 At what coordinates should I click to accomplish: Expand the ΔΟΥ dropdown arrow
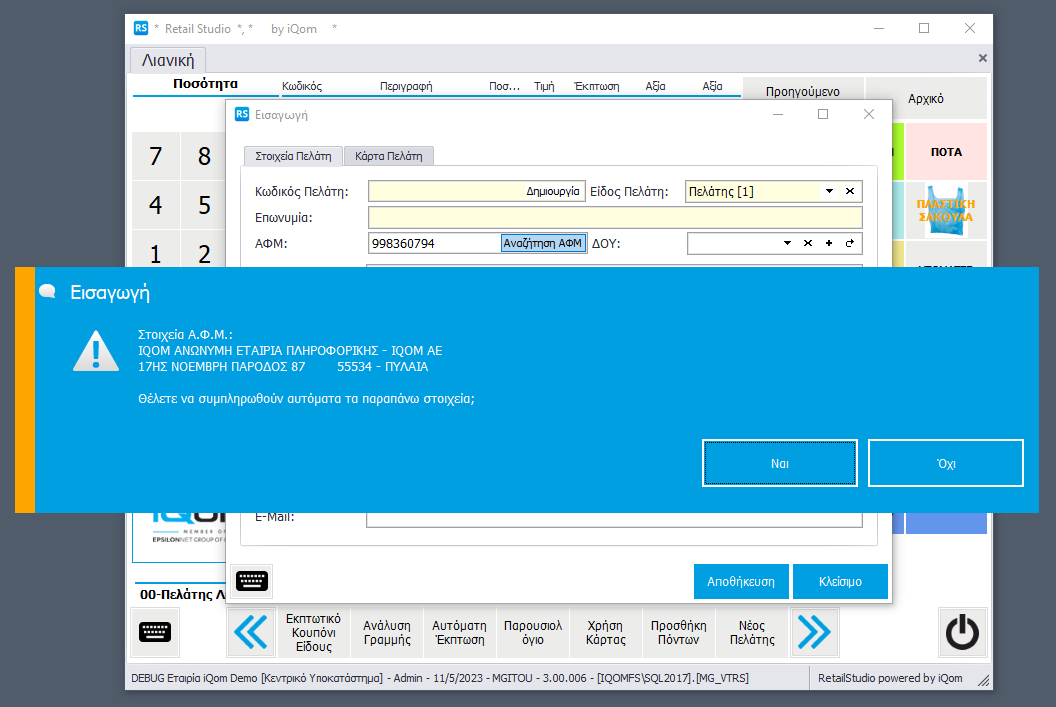[787, 243]
